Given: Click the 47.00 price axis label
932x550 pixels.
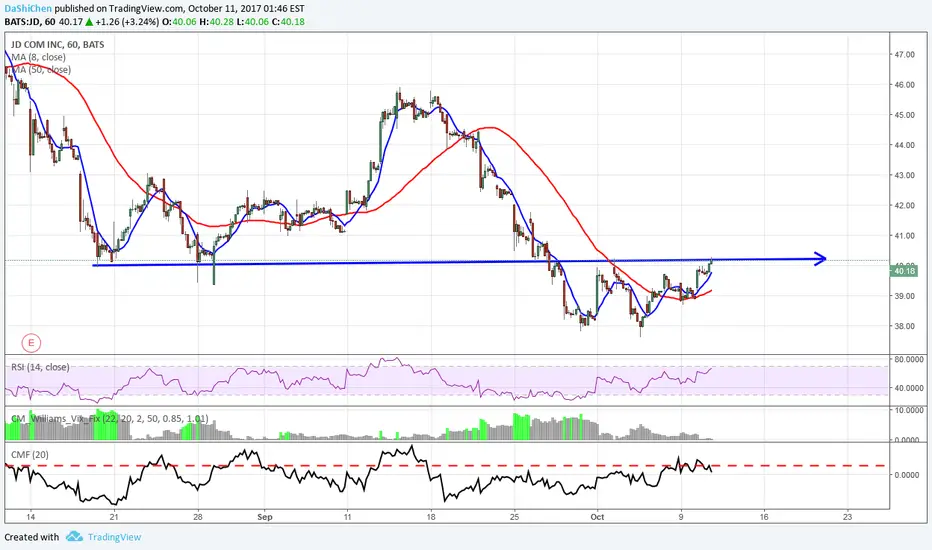Looking at the screenshot, I should tap(905, 55).
